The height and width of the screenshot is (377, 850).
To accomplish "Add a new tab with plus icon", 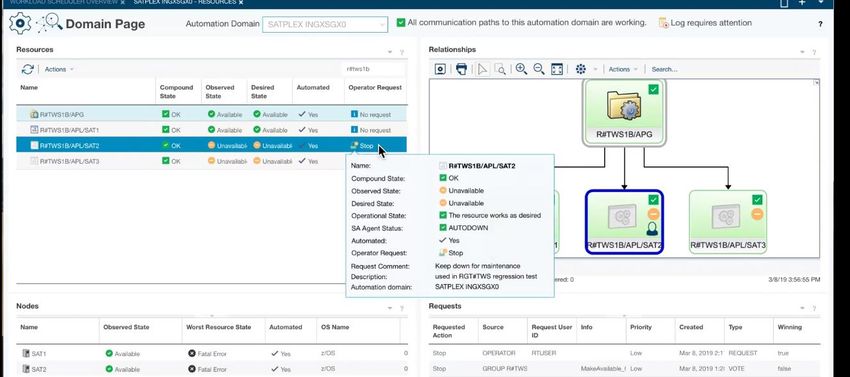I will coord(802,3).
